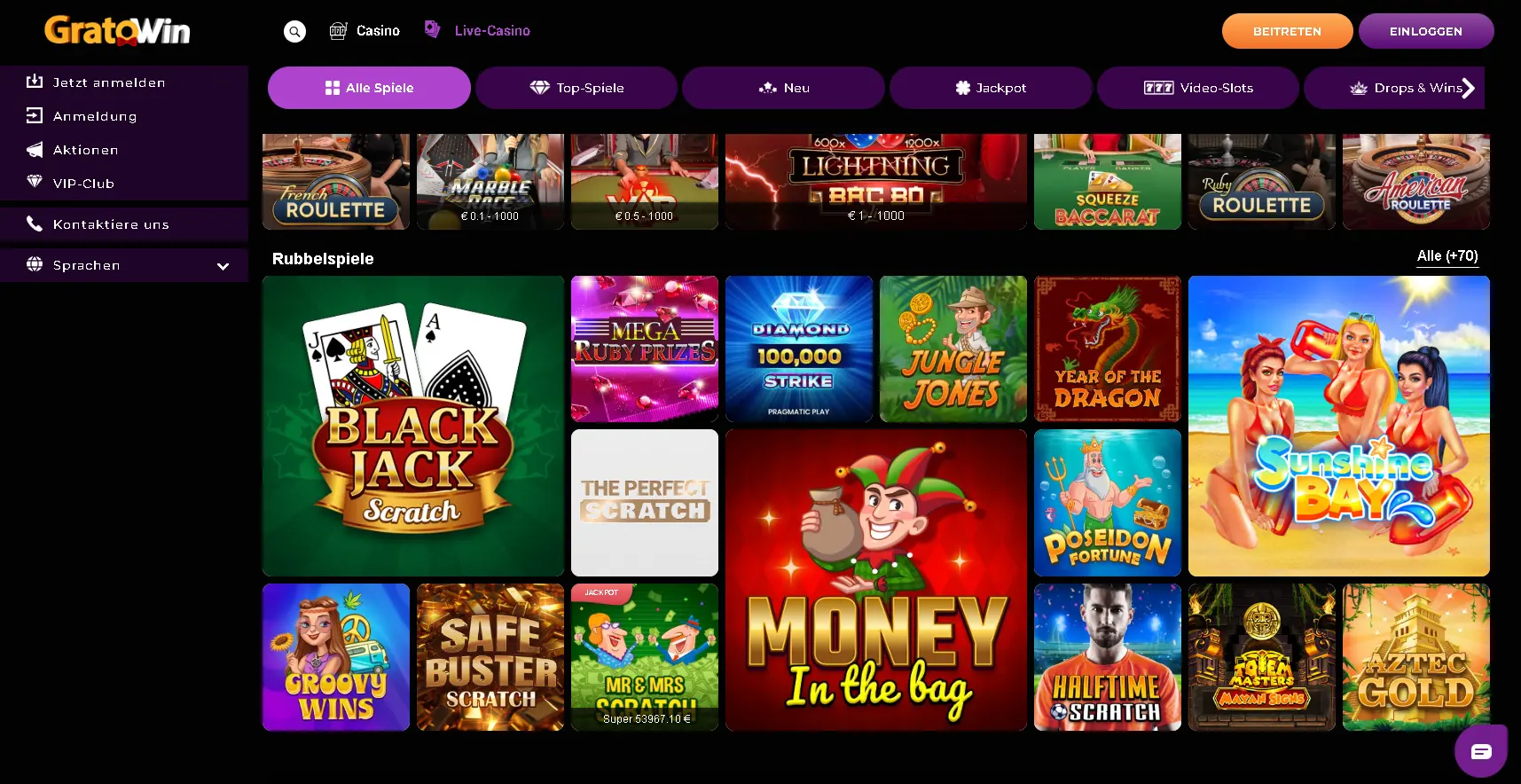Click the Kontaktiere uns phone icon
1521x784 pixels.
click(35, 223)
